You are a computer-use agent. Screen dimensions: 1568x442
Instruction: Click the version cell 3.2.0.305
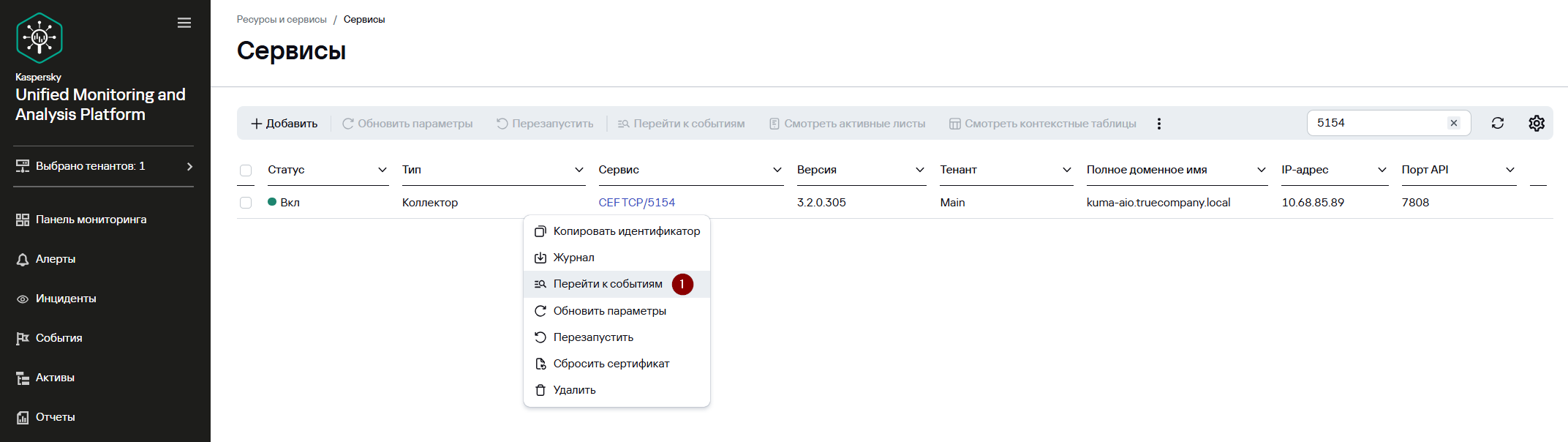click(821, 203)
